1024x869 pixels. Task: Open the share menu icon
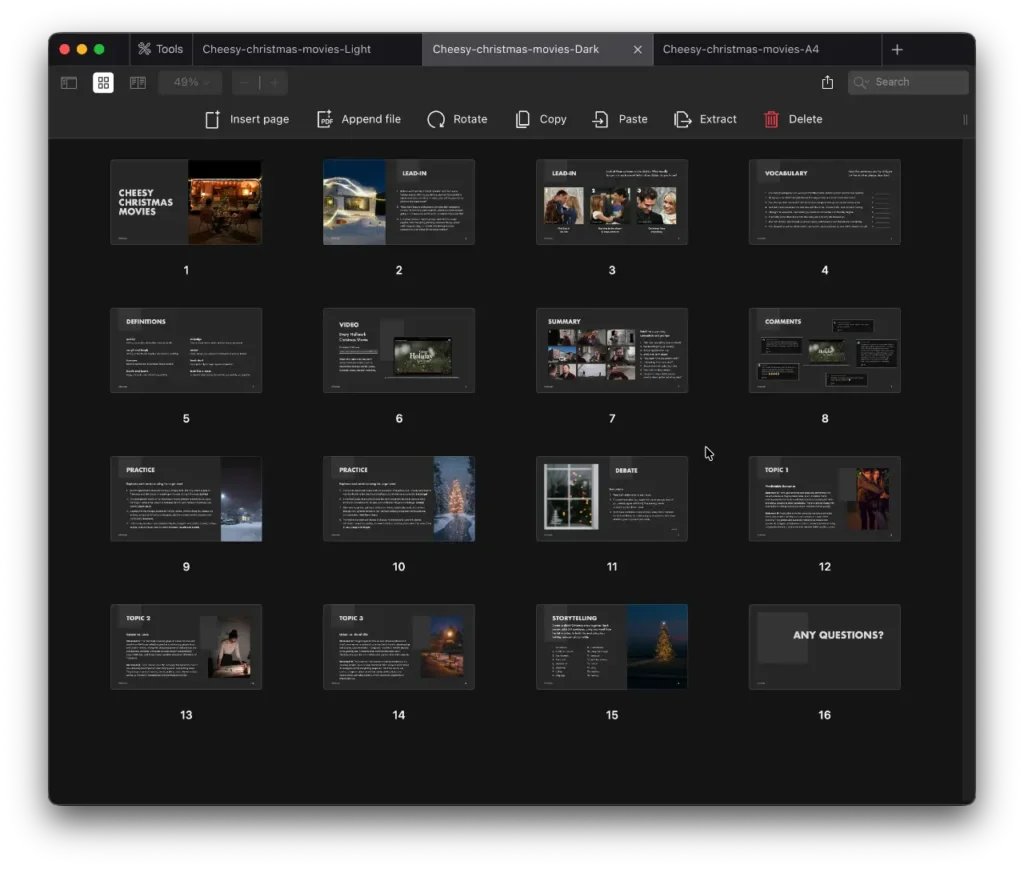click(x=827, y=82)
